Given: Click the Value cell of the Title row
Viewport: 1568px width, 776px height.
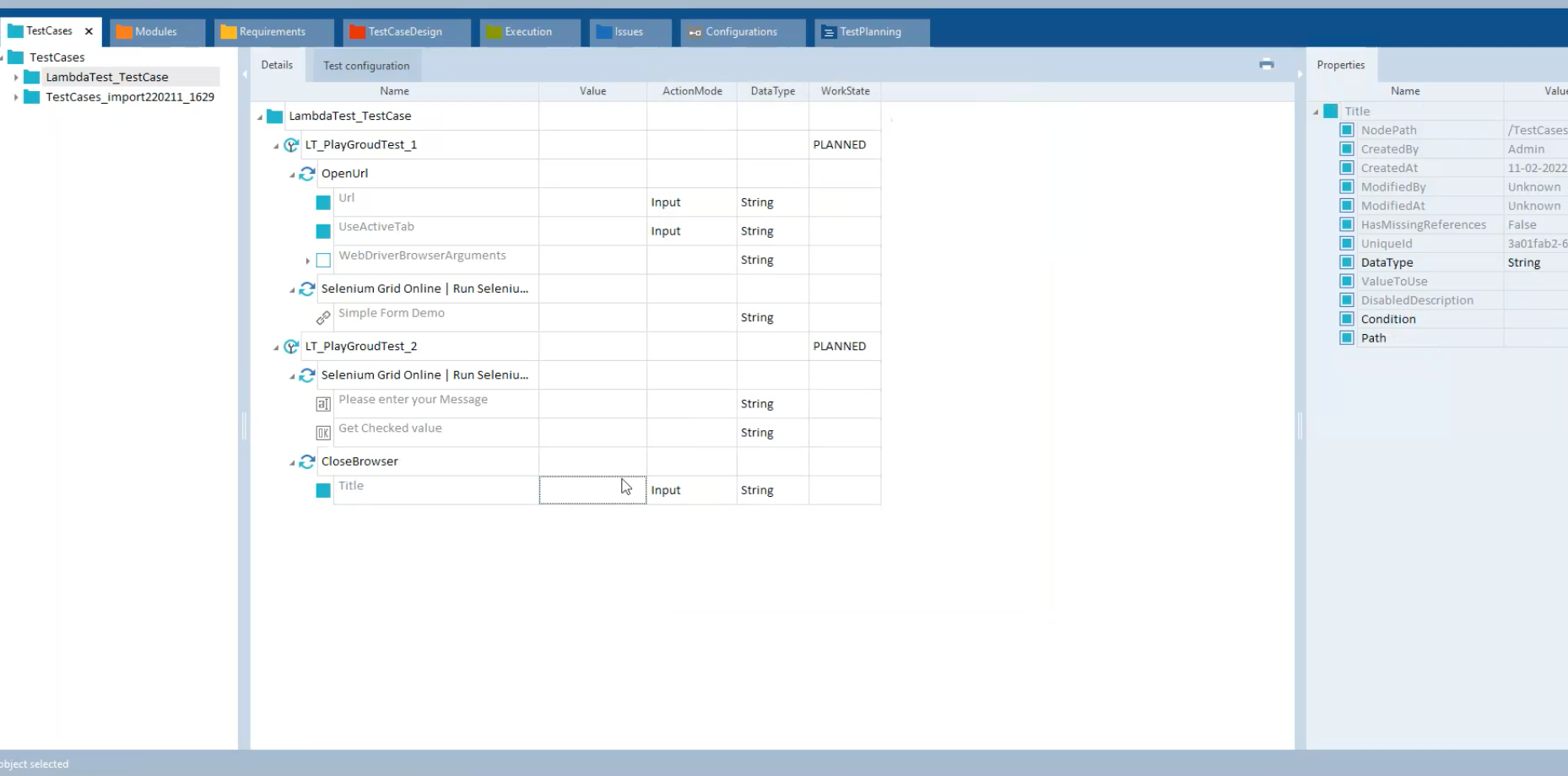Looking at the screenshot, I should [x=592, y=490].
